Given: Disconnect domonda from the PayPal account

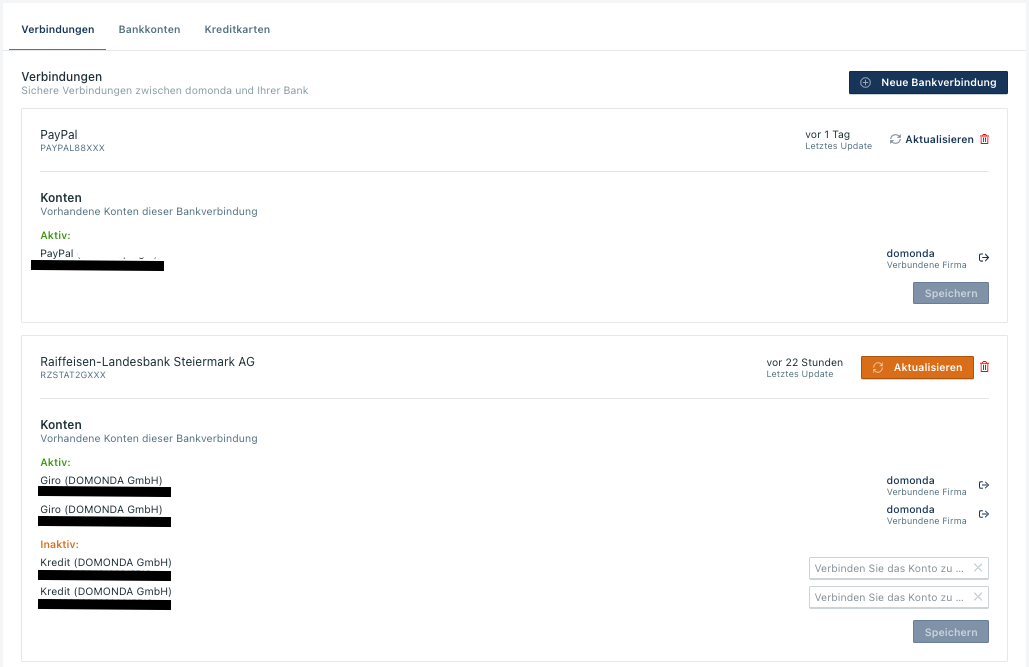Looking at the screenshot, I should pos(984,258).
